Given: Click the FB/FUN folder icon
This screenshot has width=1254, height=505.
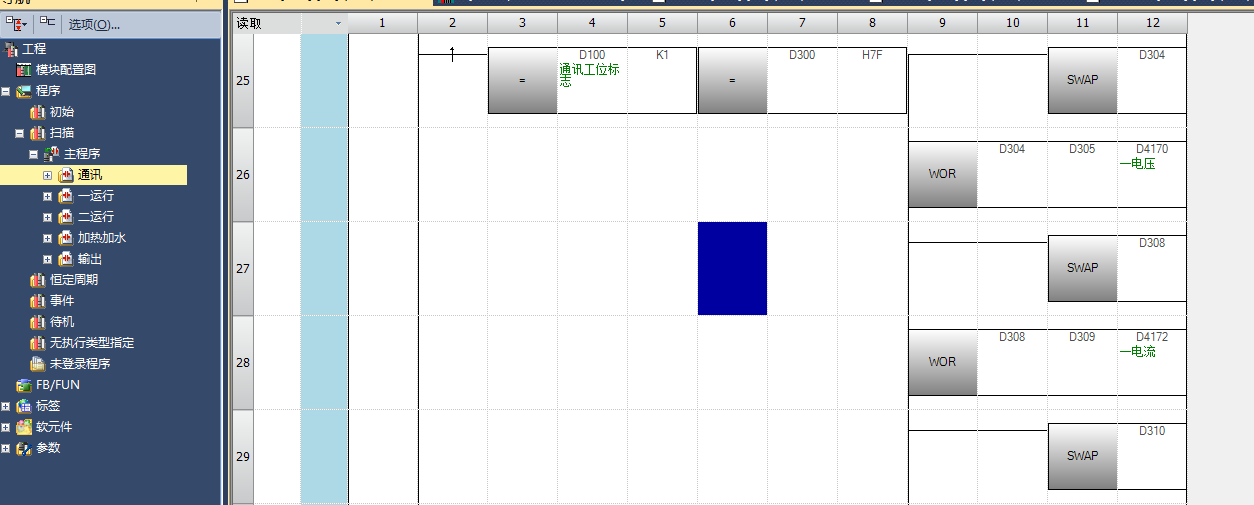Looking at the screenshot, I should coord(24,385).
